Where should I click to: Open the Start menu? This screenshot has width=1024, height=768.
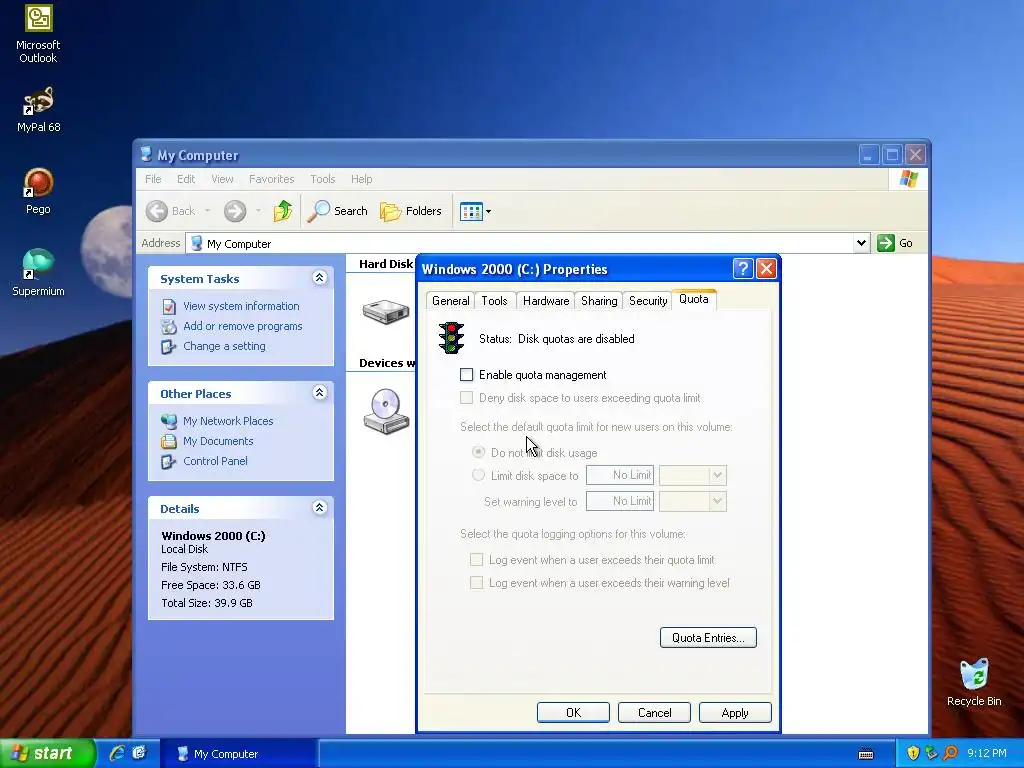46,753
